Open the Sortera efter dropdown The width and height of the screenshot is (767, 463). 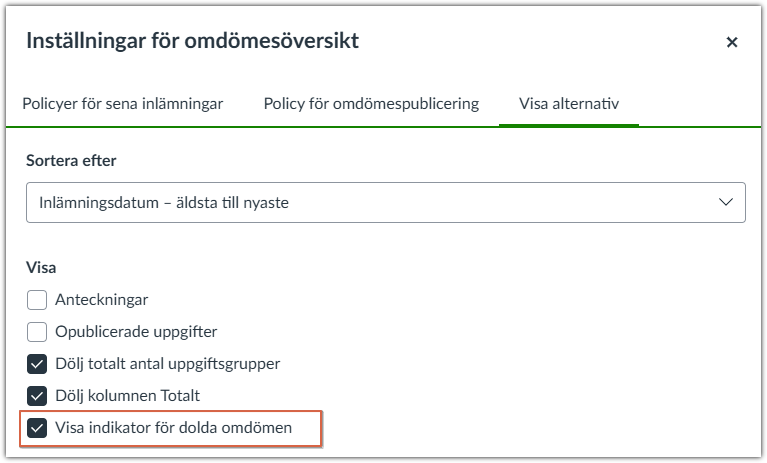point(385,202)
